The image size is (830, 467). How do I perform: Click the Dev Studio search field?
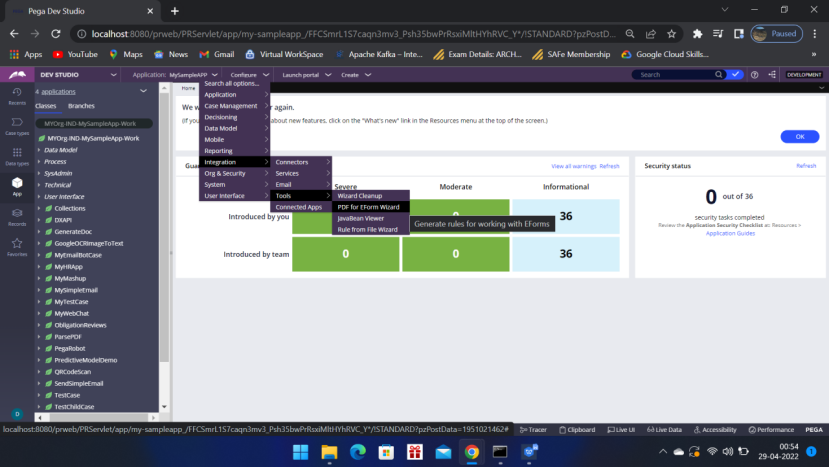[x=675, y=75]
